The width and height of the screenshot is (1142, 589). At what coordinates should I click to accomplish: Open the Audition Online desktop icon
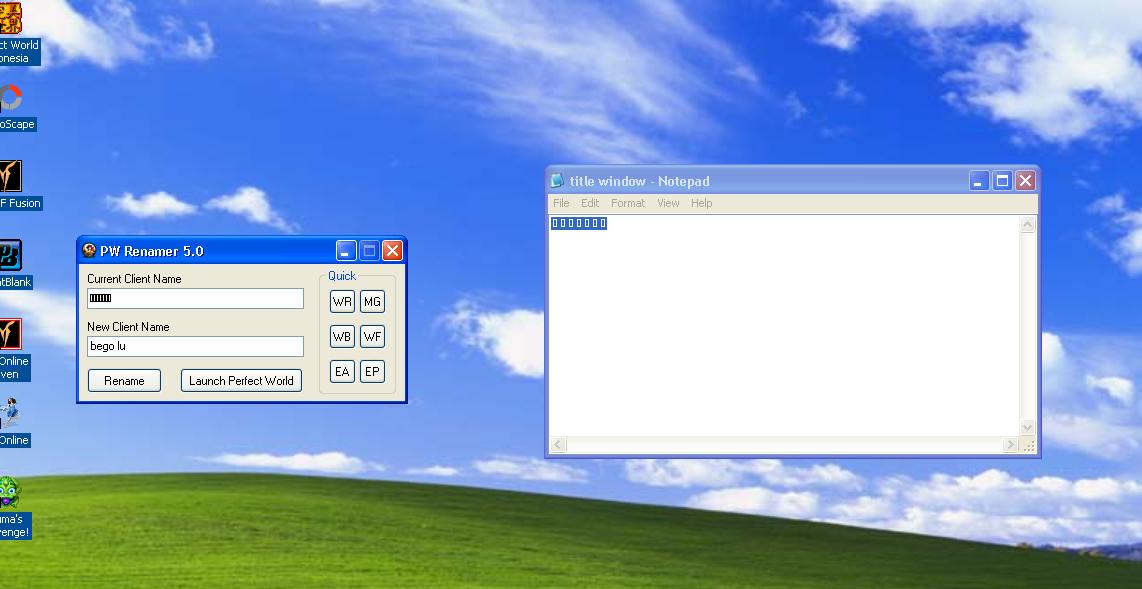[x=9, y=414]
